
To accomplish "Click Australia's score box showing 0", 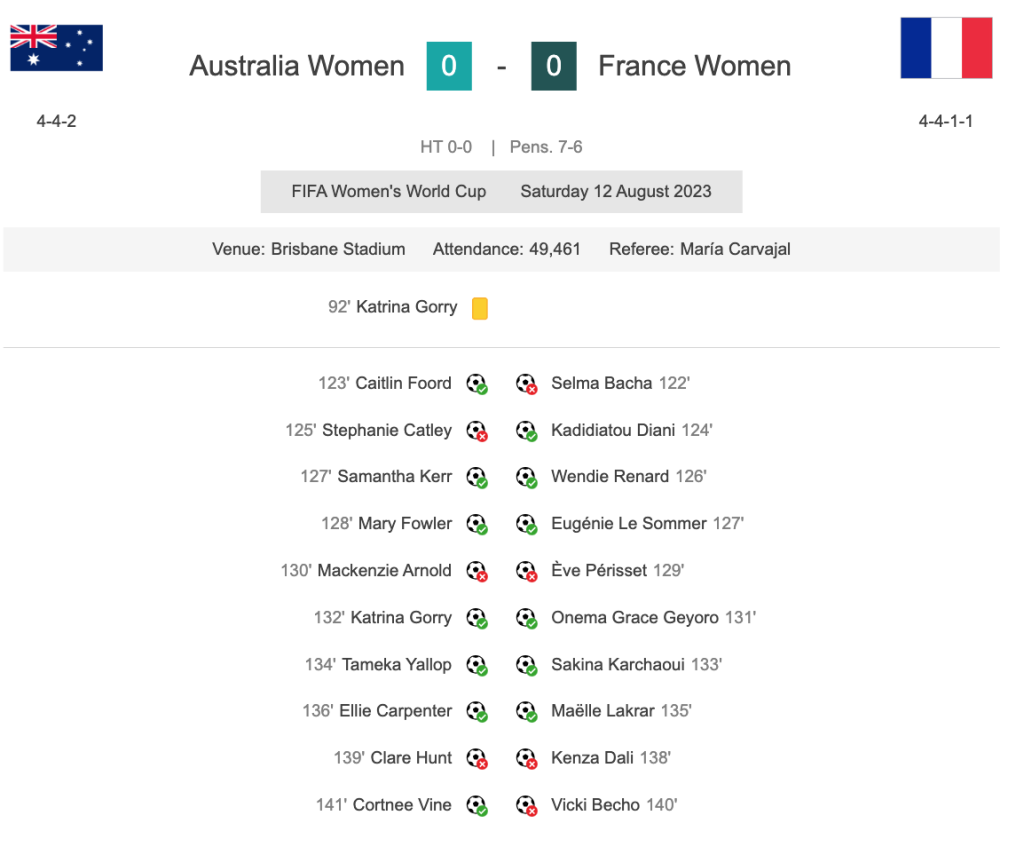I will pyautogui.click(x=448, y=66).
